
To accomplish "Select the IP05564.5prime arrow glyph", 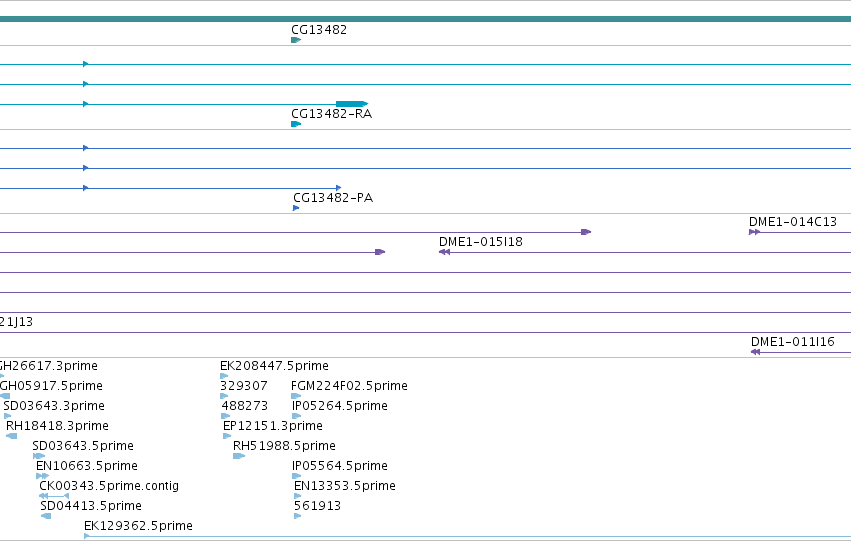I will 296,476.
